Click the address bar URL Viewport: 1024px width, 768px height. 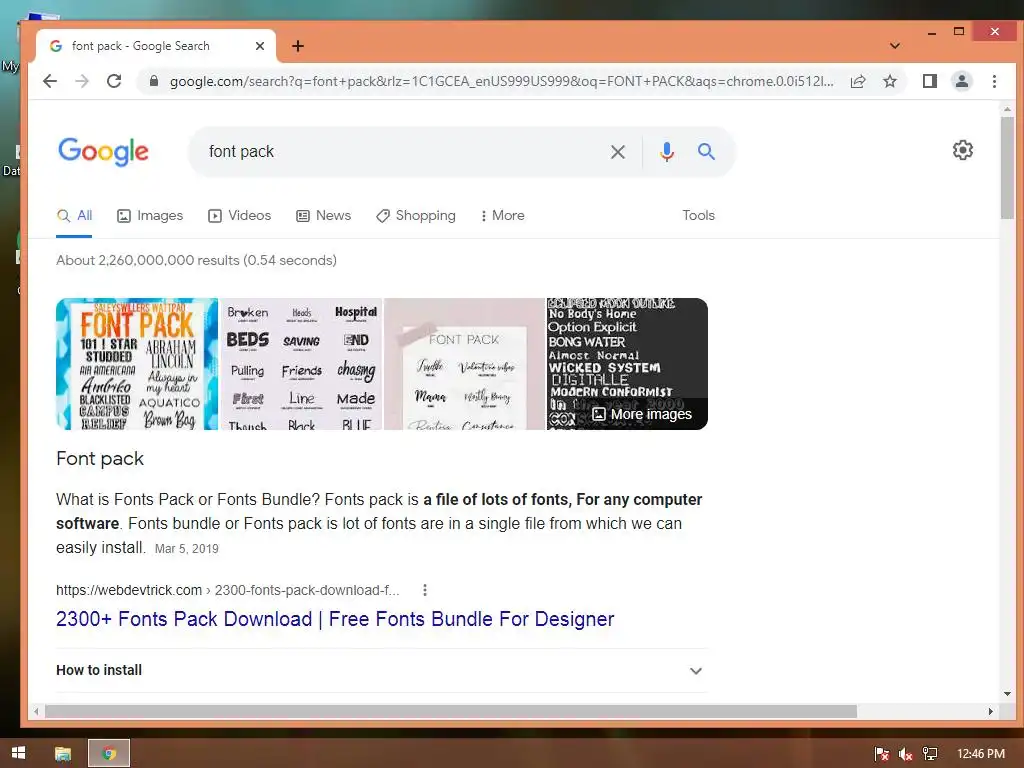[x=502, y=81]
